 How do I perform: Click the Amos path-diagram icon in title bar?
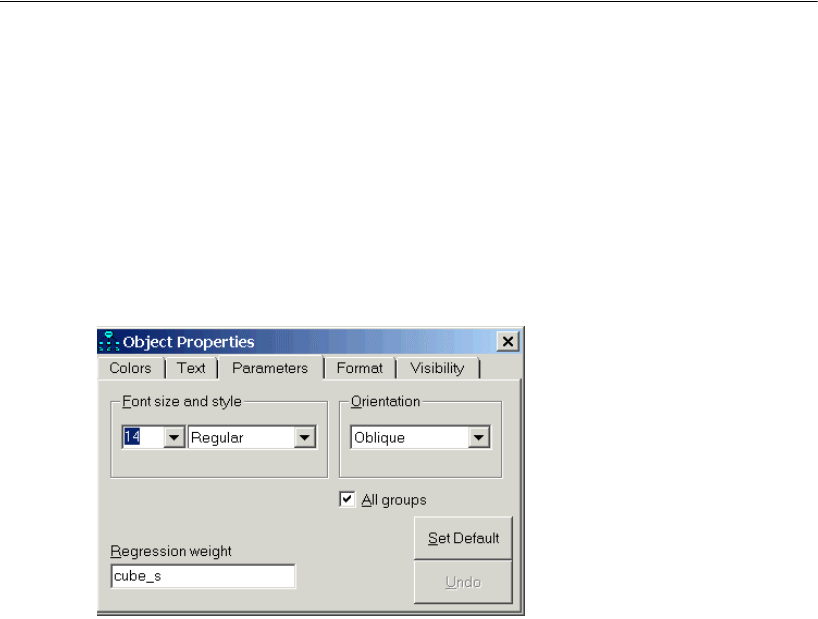coord(109,341)
